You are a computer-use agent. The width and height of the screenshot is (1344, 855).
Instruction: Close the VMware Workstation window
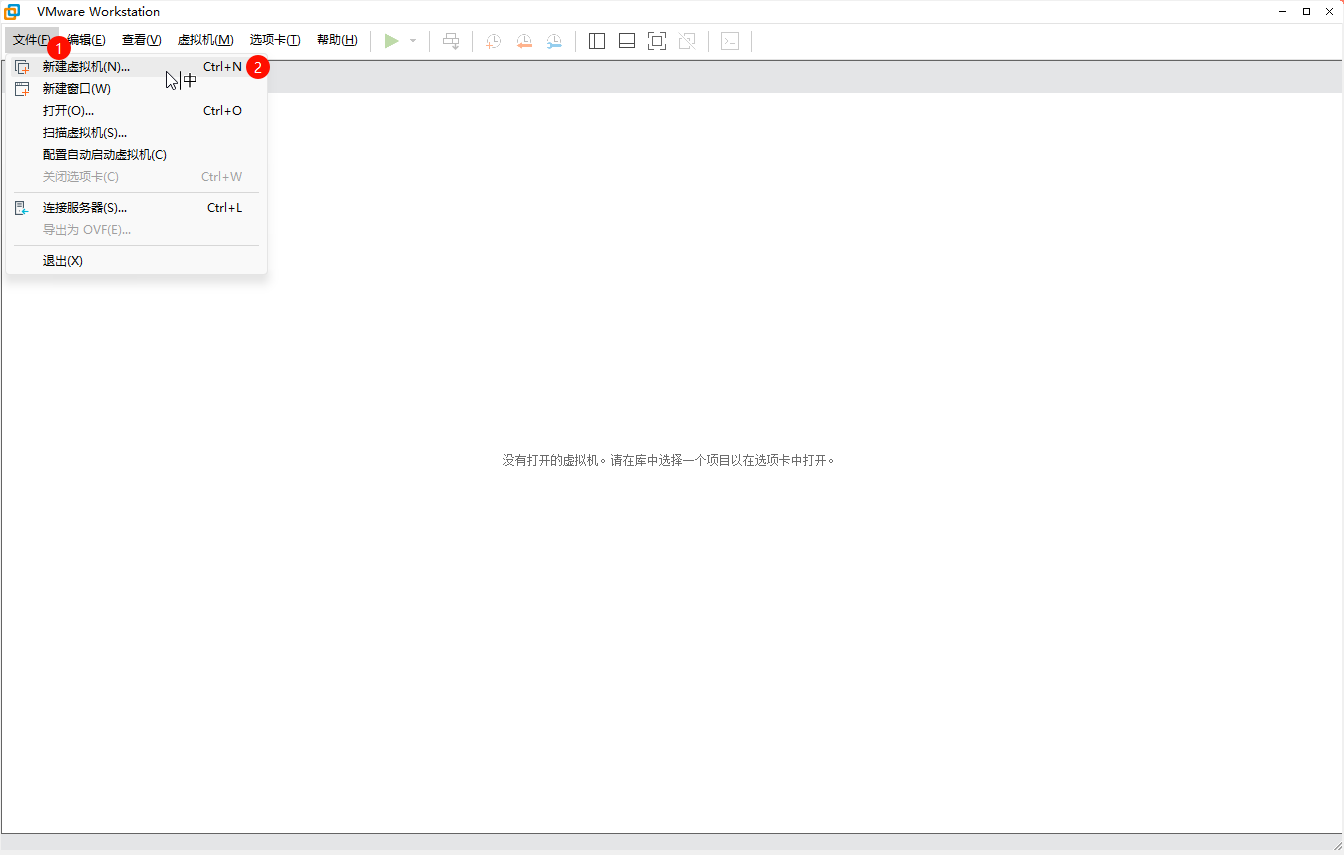click(1329, 11)
